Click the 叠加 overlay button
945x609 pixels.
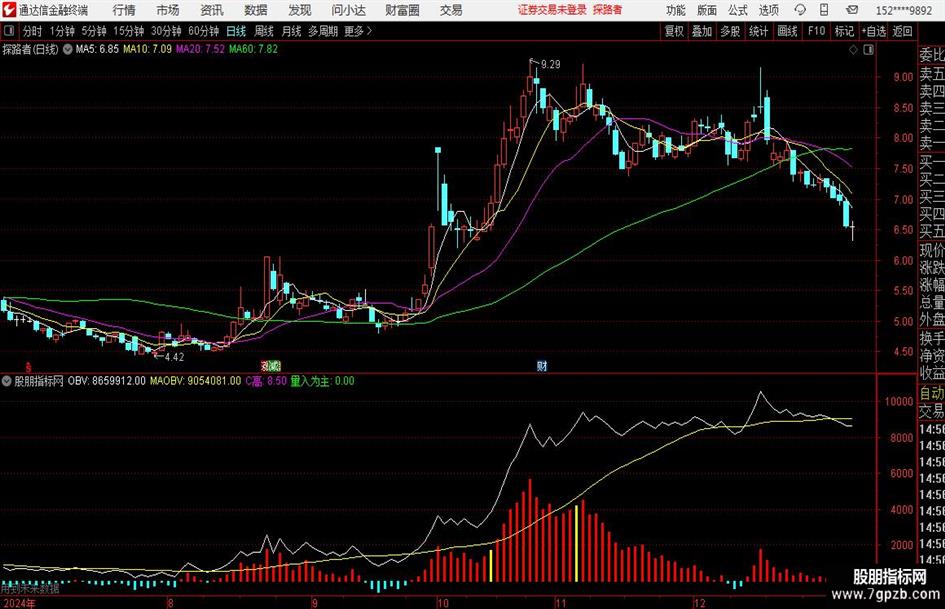tap(702, 31)
